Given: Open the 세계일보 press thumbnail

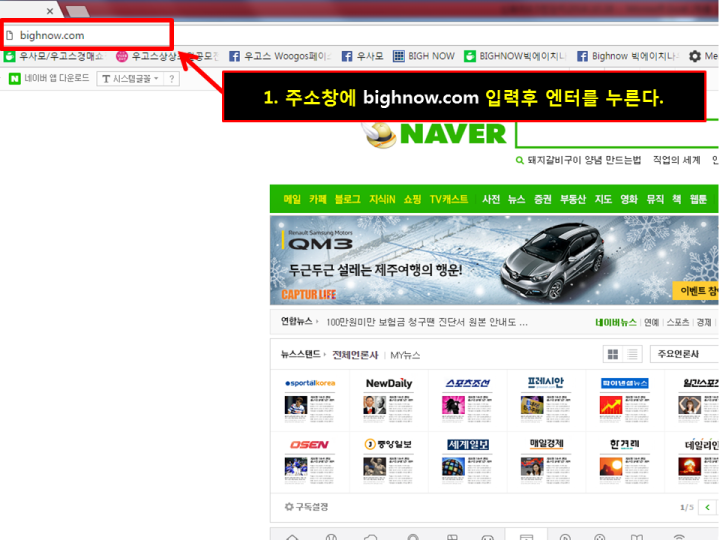Looking at the screenshot, I should [467, 461].
